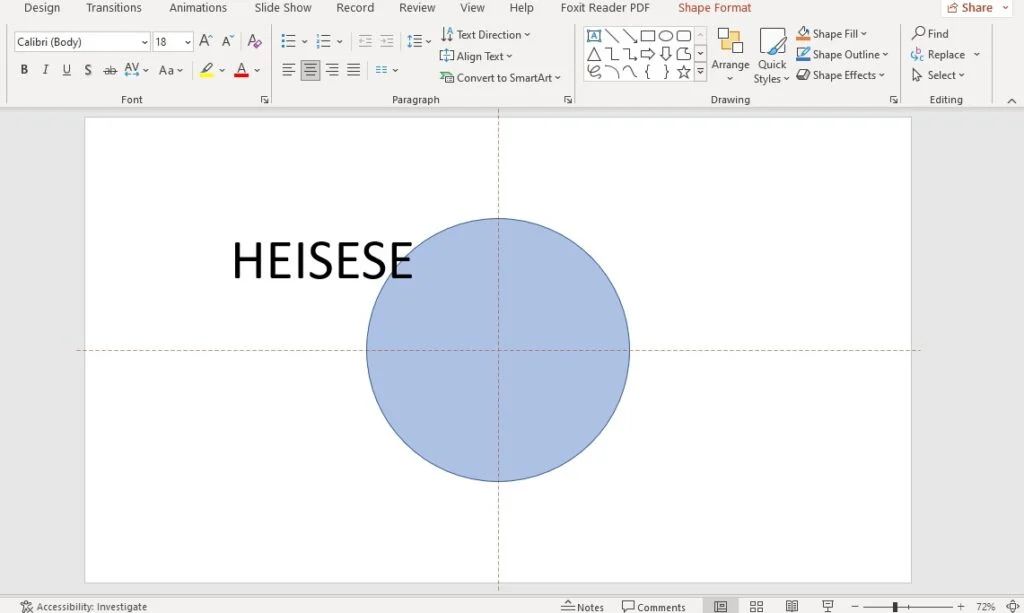Insert a Text Box from the shapes gallery
Viewport: 1024px width, 613px height.
pyautogui.click(x=594, y=36)
